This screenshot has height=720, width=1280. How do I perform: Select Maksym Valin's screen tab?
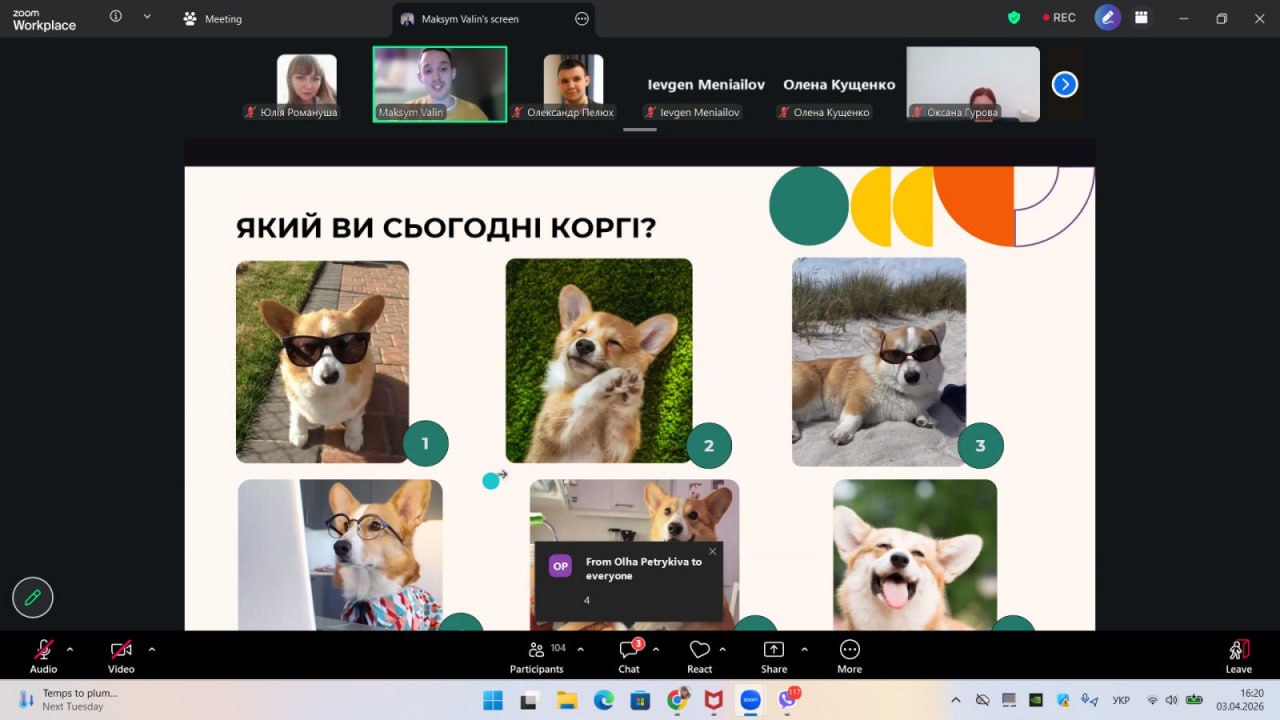click(470, 19)
